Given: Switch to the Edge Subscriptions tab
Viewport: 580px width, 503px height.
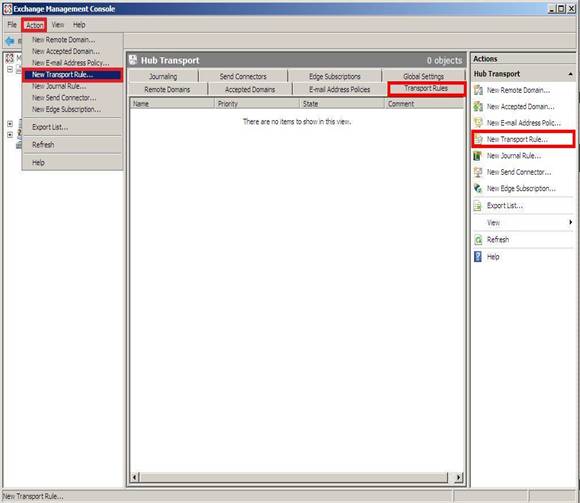Looking at the screenshot, I should (x=335, y=77).
